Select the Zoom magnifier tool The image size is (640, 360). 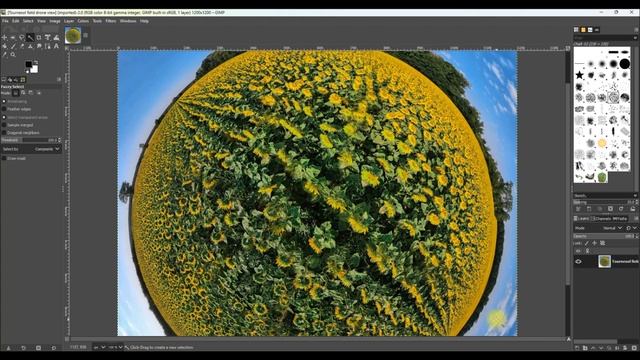coord(13,54)
